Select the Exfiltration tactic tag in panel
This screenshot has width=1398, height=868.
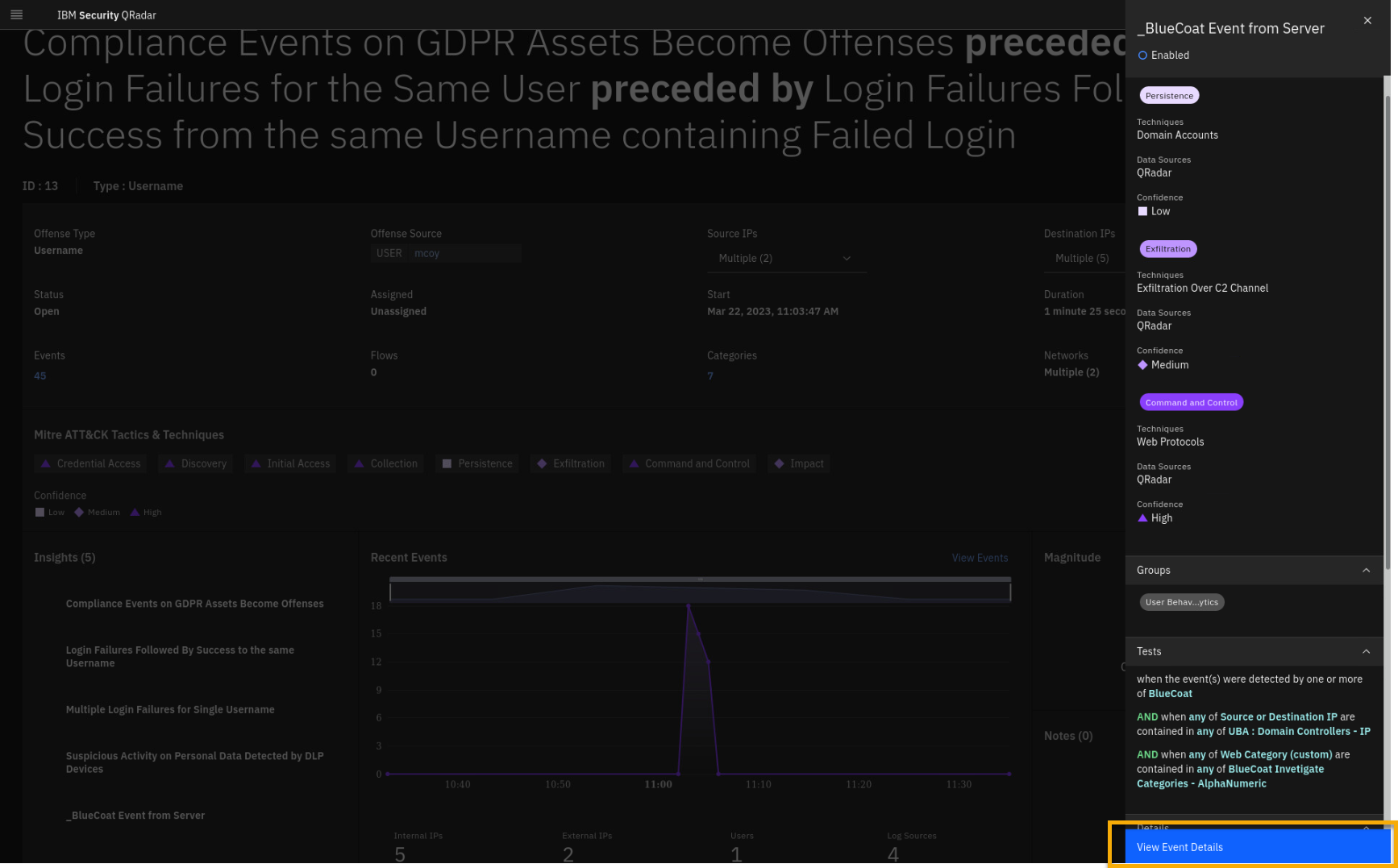pos(1167,248)
